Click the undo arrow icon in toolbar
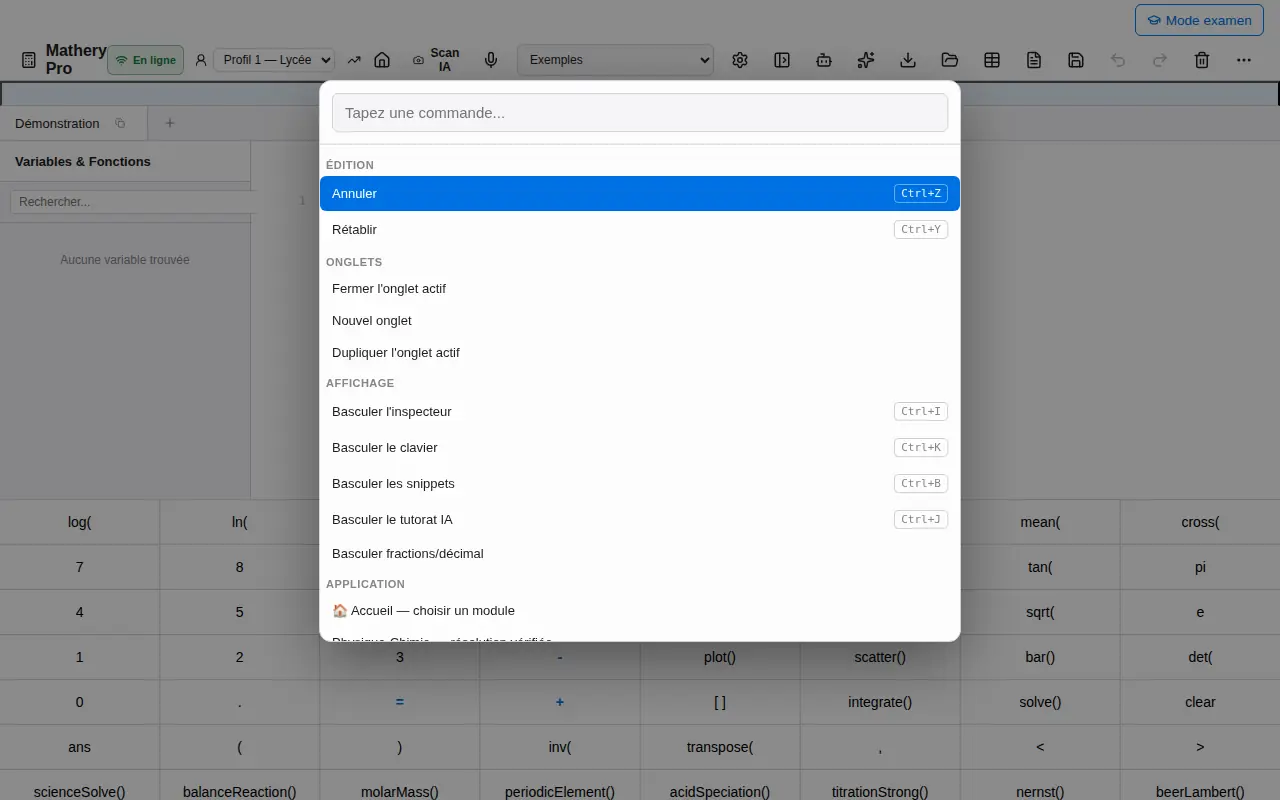This screenshot has width=1280, height=800. [1118, 60]
